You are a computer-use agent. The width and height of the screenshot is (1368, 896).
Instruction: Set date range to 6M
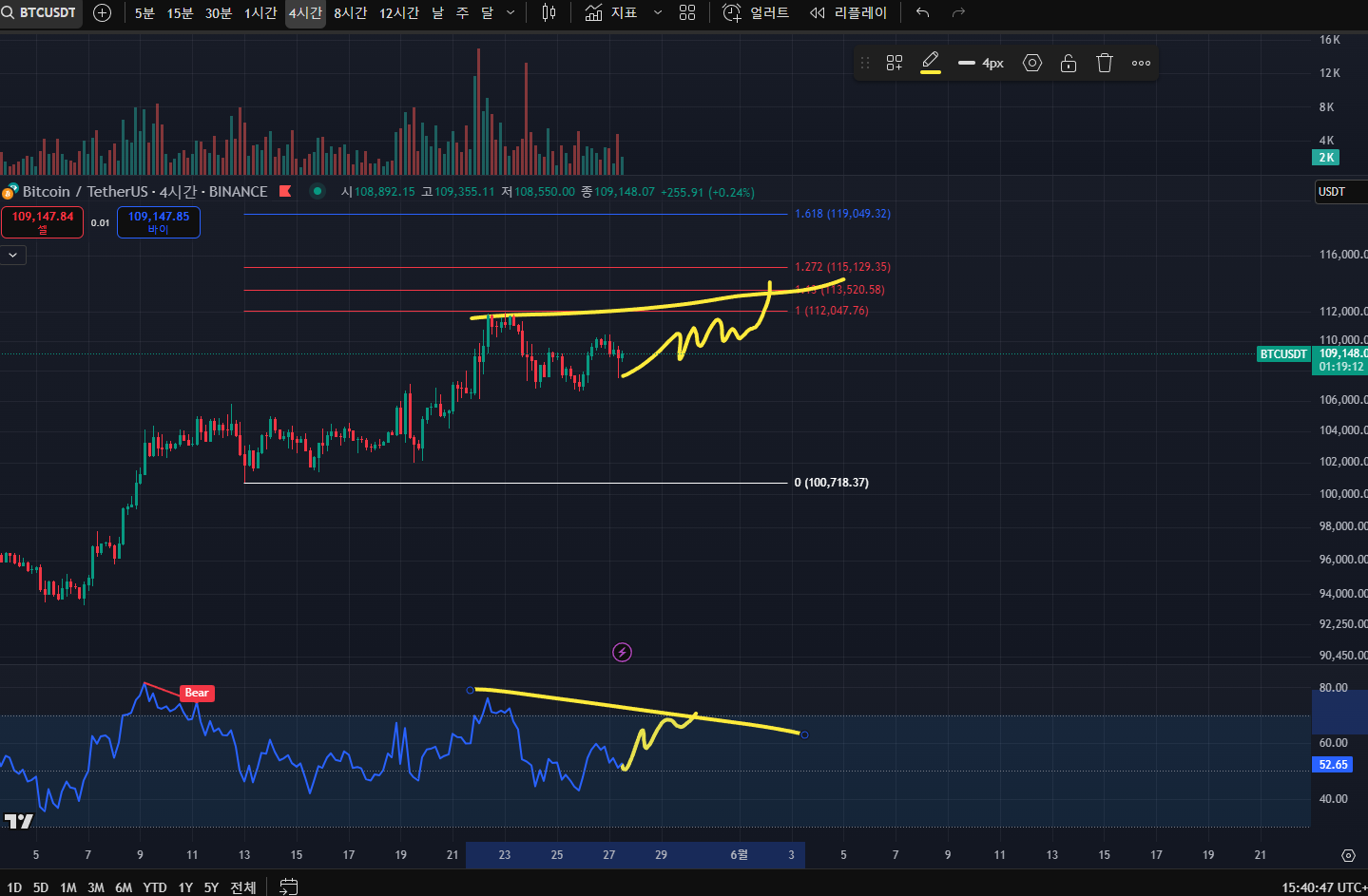(124, 887)
